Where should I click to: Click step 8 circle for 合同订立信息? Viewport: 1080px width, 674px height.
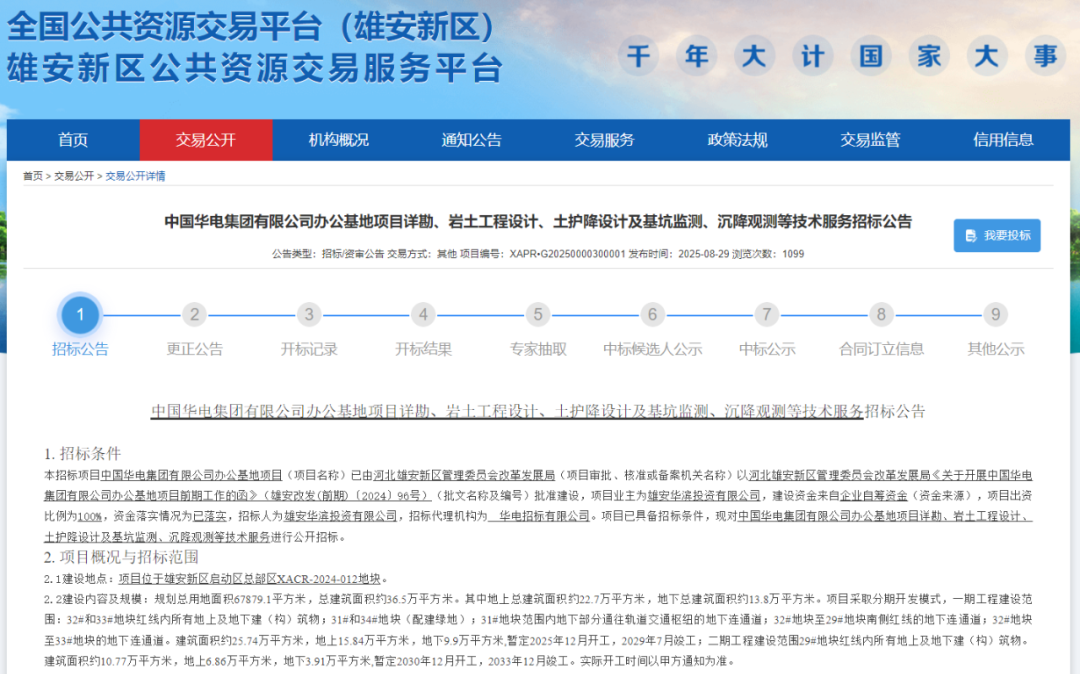coord(881,315)
